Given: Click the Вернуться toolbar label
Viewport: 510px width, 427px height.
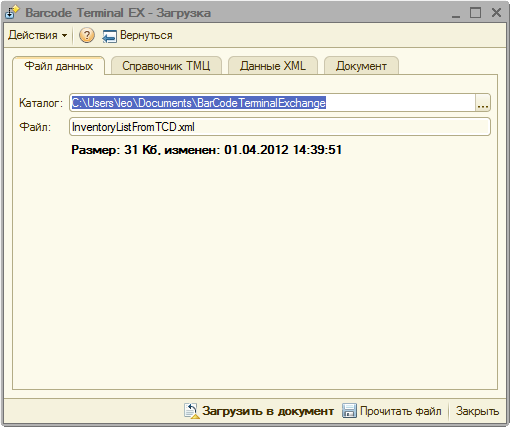Looking at the screenshot, I should [146, 35].
